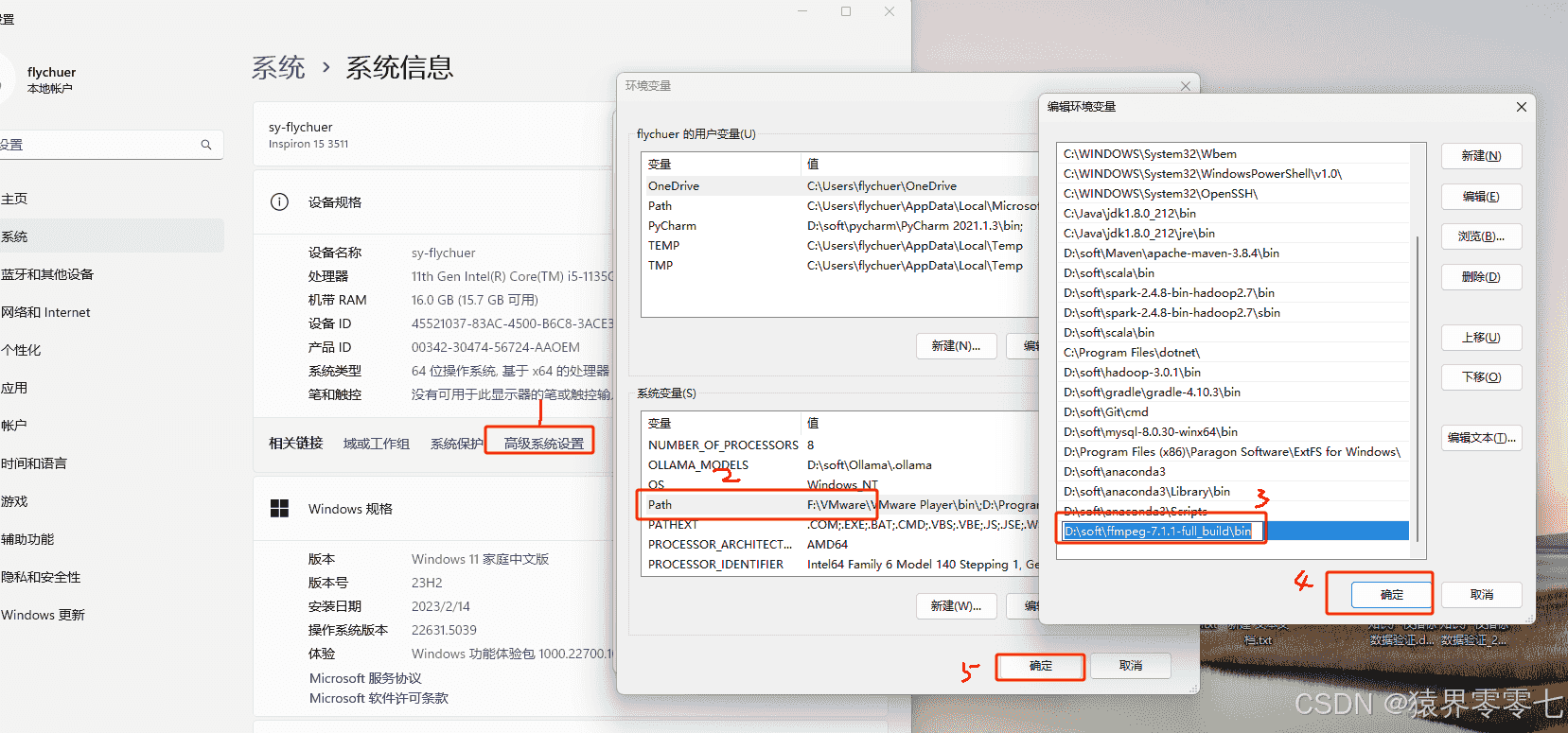Select the C:\Program Files\dotnet\ path entry
Image resolution: width=1568 pixels, height=733 pixels.
1235,353
